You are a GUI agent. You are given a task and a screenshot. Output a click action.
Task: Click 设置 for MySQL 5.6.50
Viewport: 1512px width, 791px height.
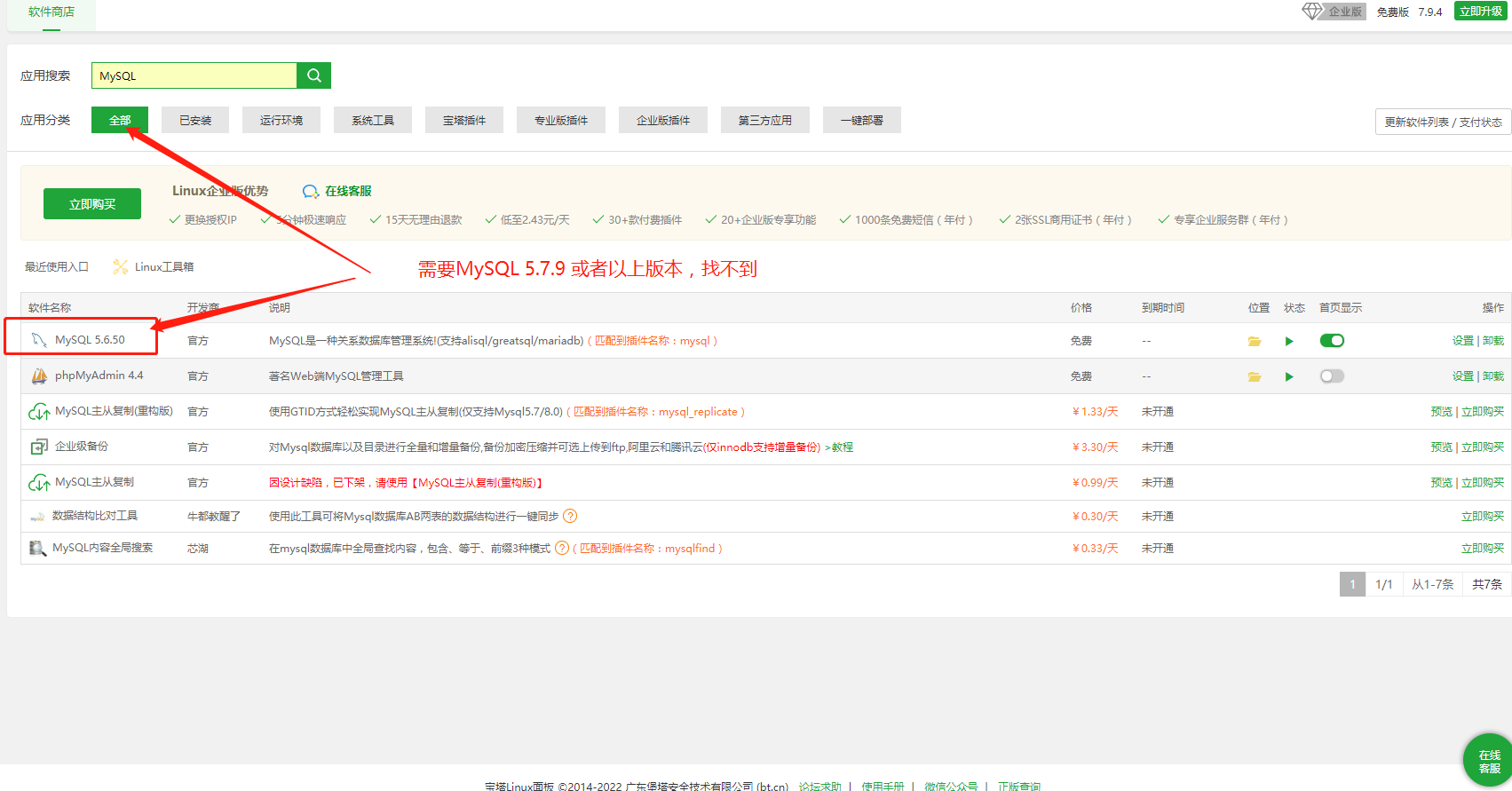[x=1463, y=341]
